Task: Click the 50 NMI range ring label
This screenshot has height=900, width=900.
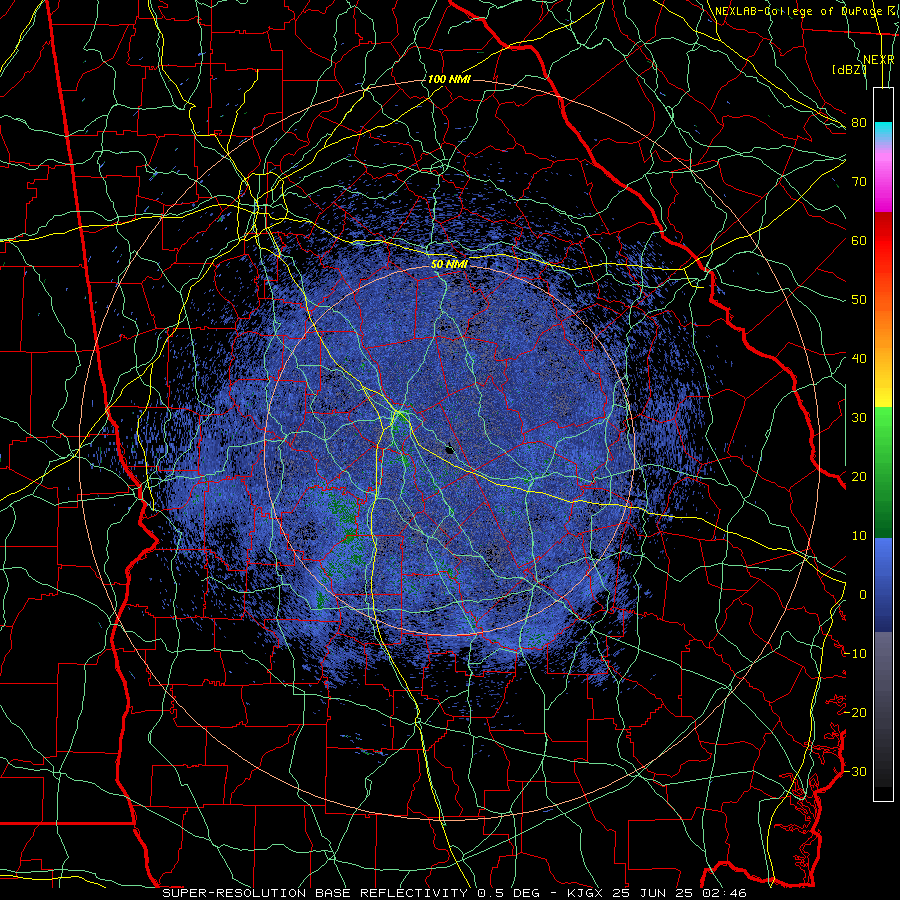Action: pyautogui.click(x=449, y=265)
